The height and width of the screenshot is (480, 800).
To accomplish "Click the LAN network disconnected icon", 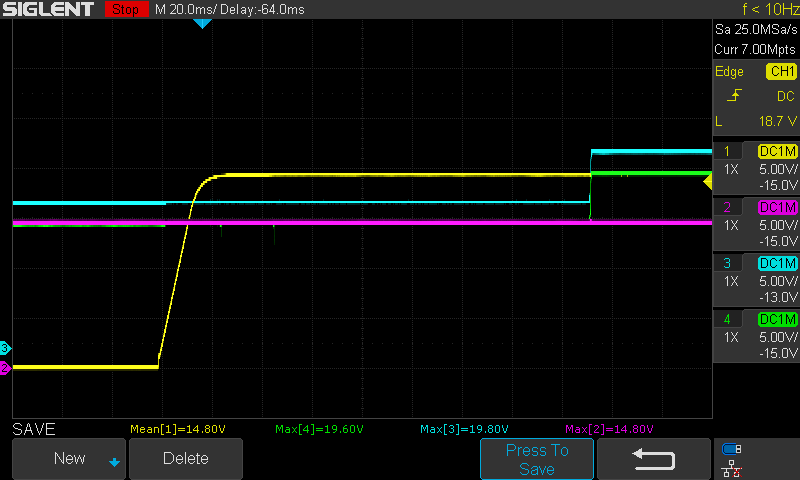I will click(732, 469).
